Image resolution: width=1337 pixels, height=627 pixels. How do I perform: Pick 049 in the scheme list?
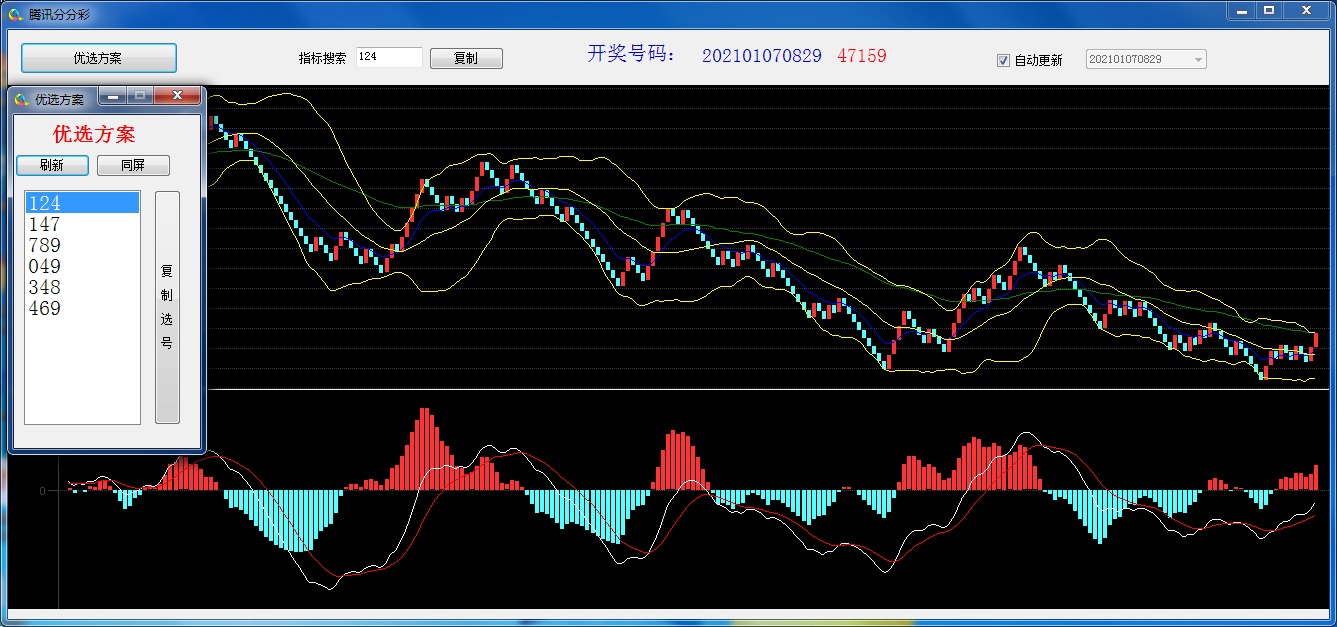click(x=82, y=266)
